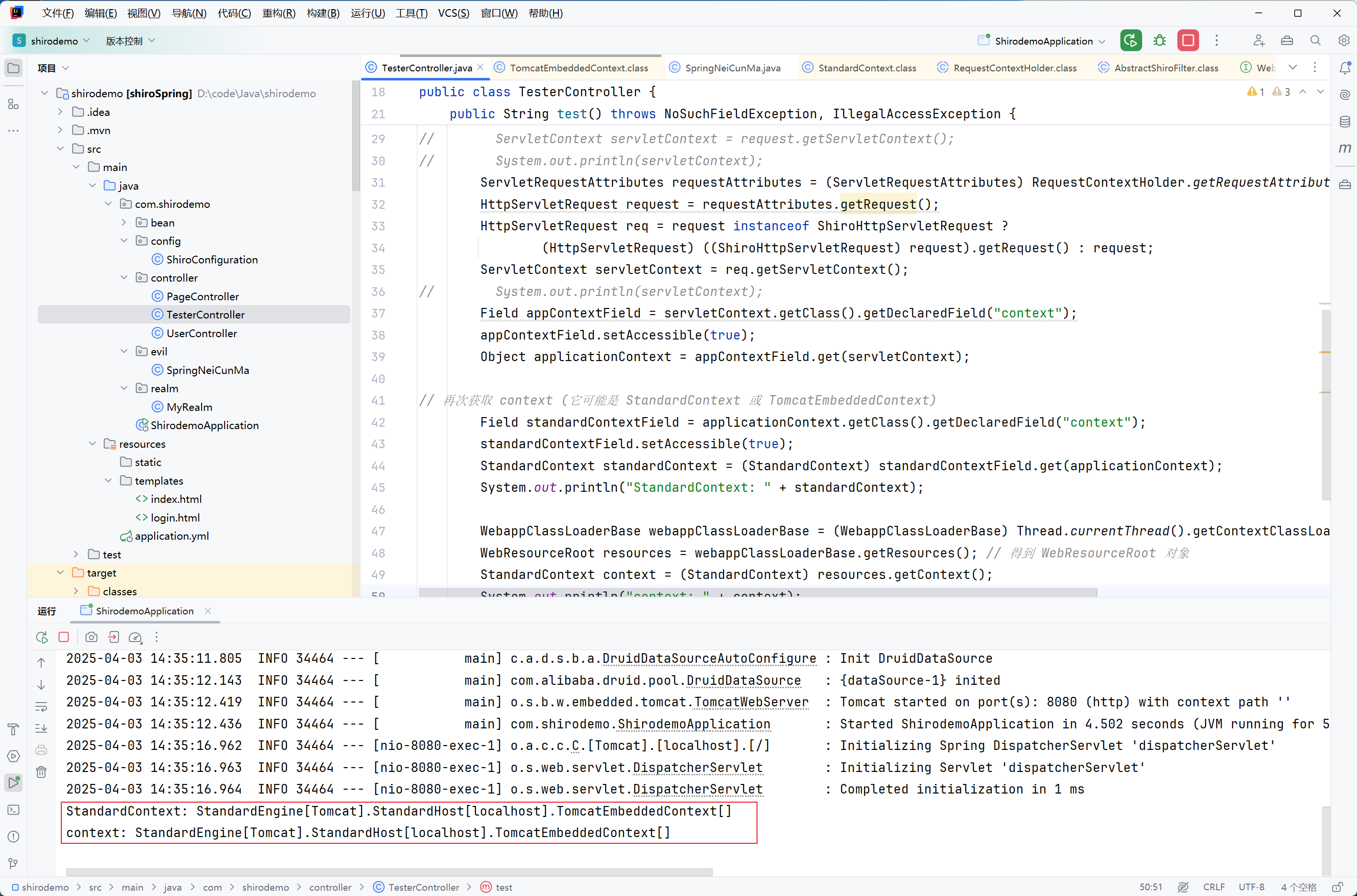This screenshot has height=896, width=1357.
Task: Follow the DruidDataSourceAutoConfigure console link
Action: click(709, 658)
